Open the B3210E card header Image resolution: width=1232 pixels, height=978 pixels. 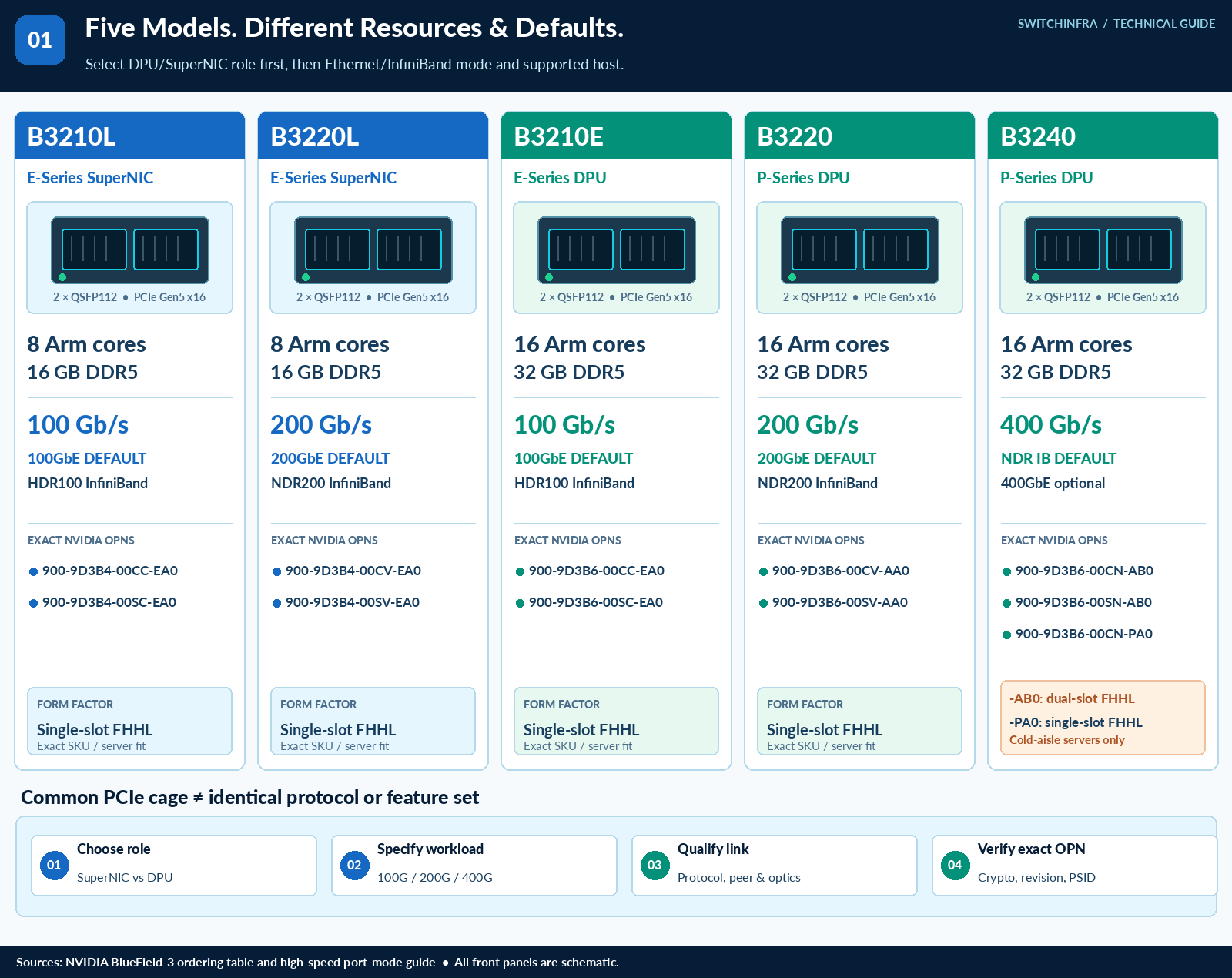(x=617, y=136)
